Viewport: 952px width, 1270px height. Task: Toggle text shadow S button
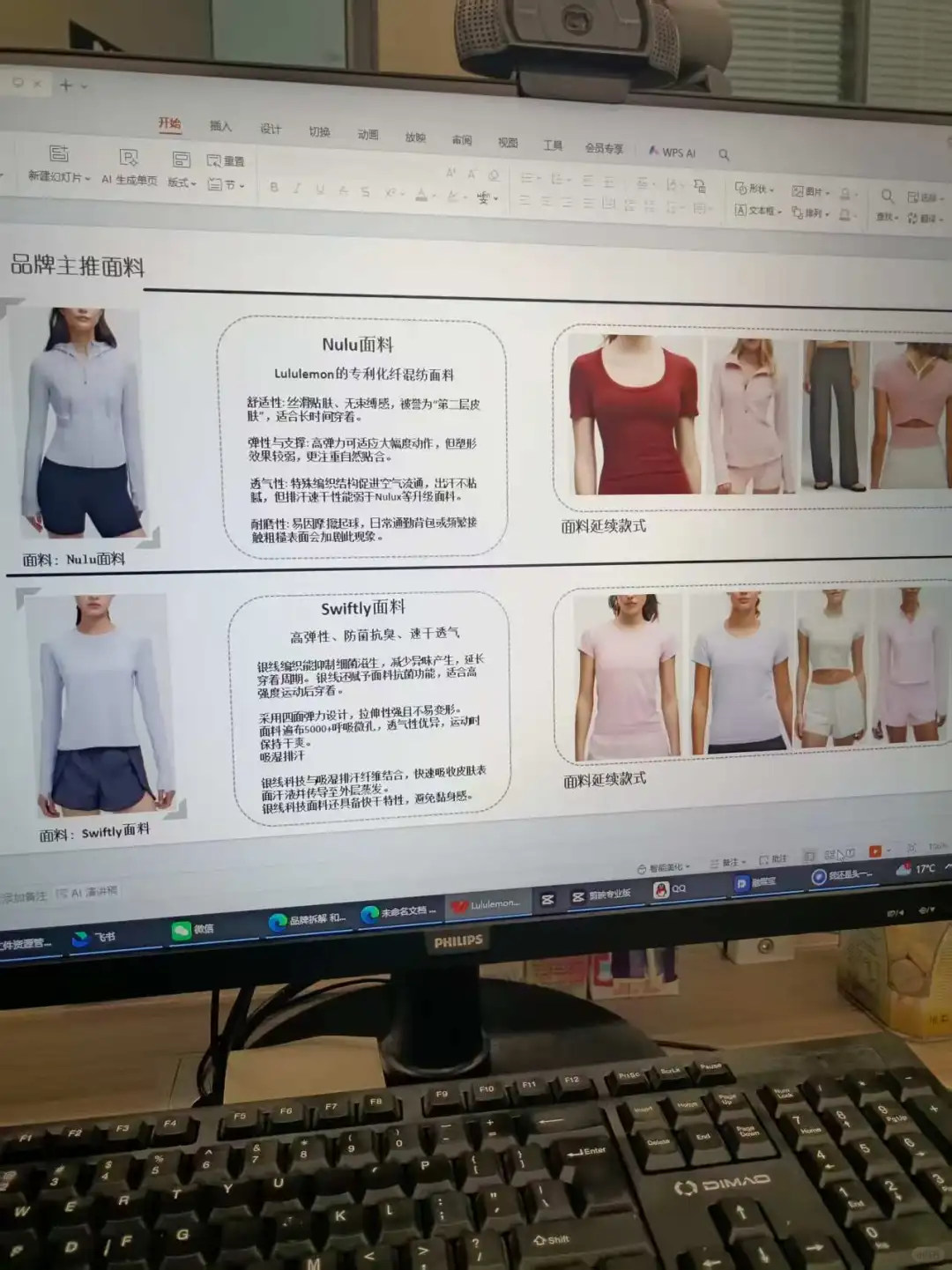pos(365,192)
